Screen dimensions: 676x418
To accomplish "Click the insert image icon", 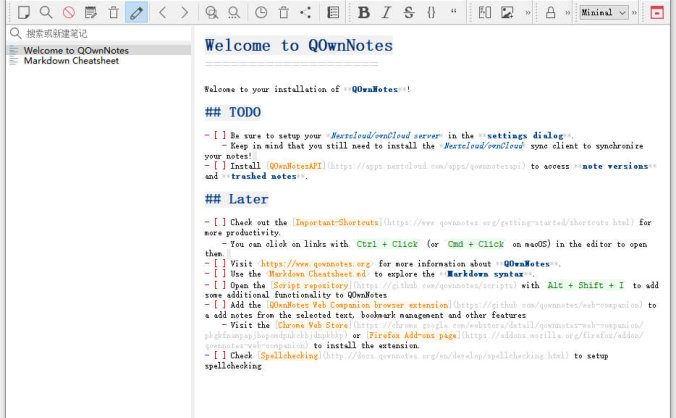I will [507, 12].
